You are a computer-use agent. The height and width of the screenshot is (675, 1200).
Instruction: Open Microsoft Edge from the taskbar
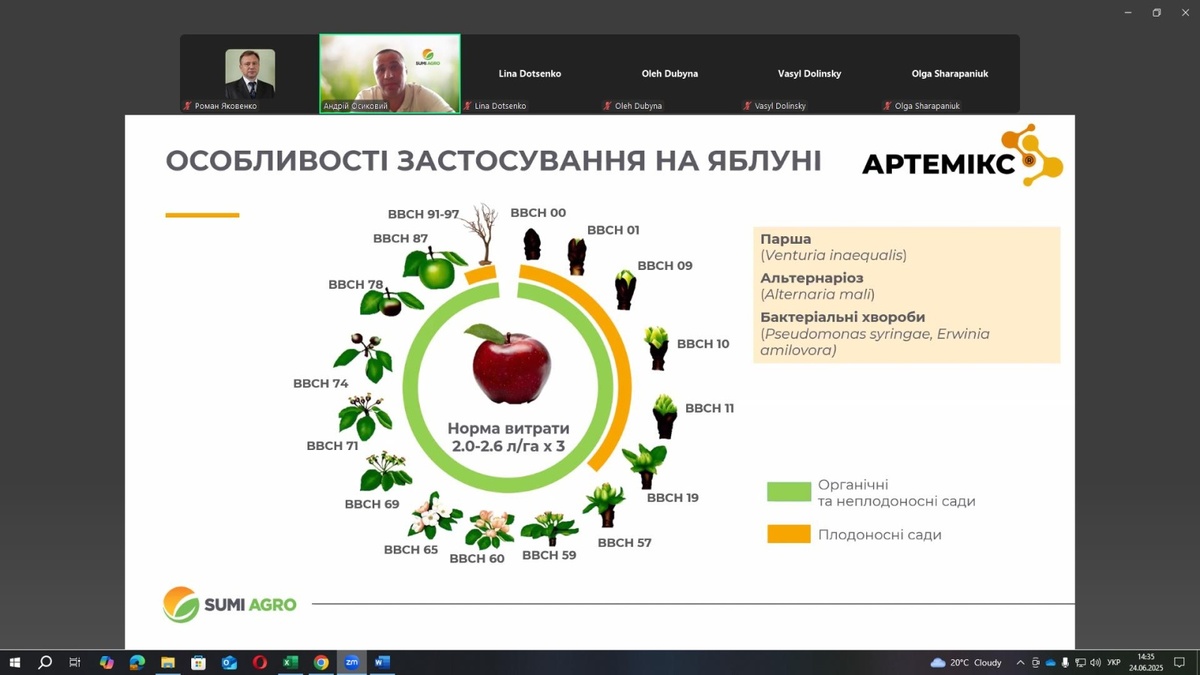pyautogui.click(x=137, y=662)
